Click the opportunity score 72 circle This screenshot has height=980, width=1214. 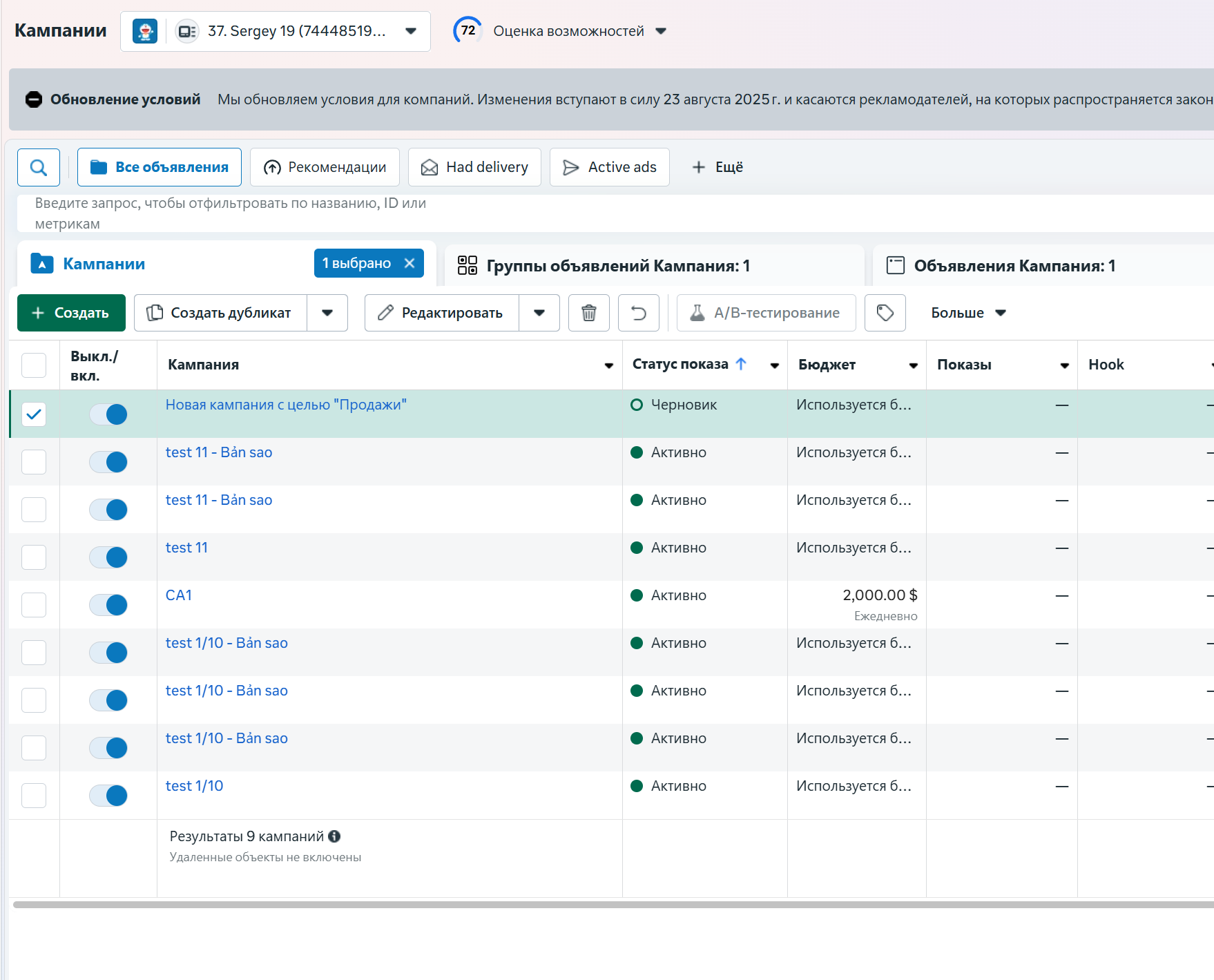[x=468, y=30]
